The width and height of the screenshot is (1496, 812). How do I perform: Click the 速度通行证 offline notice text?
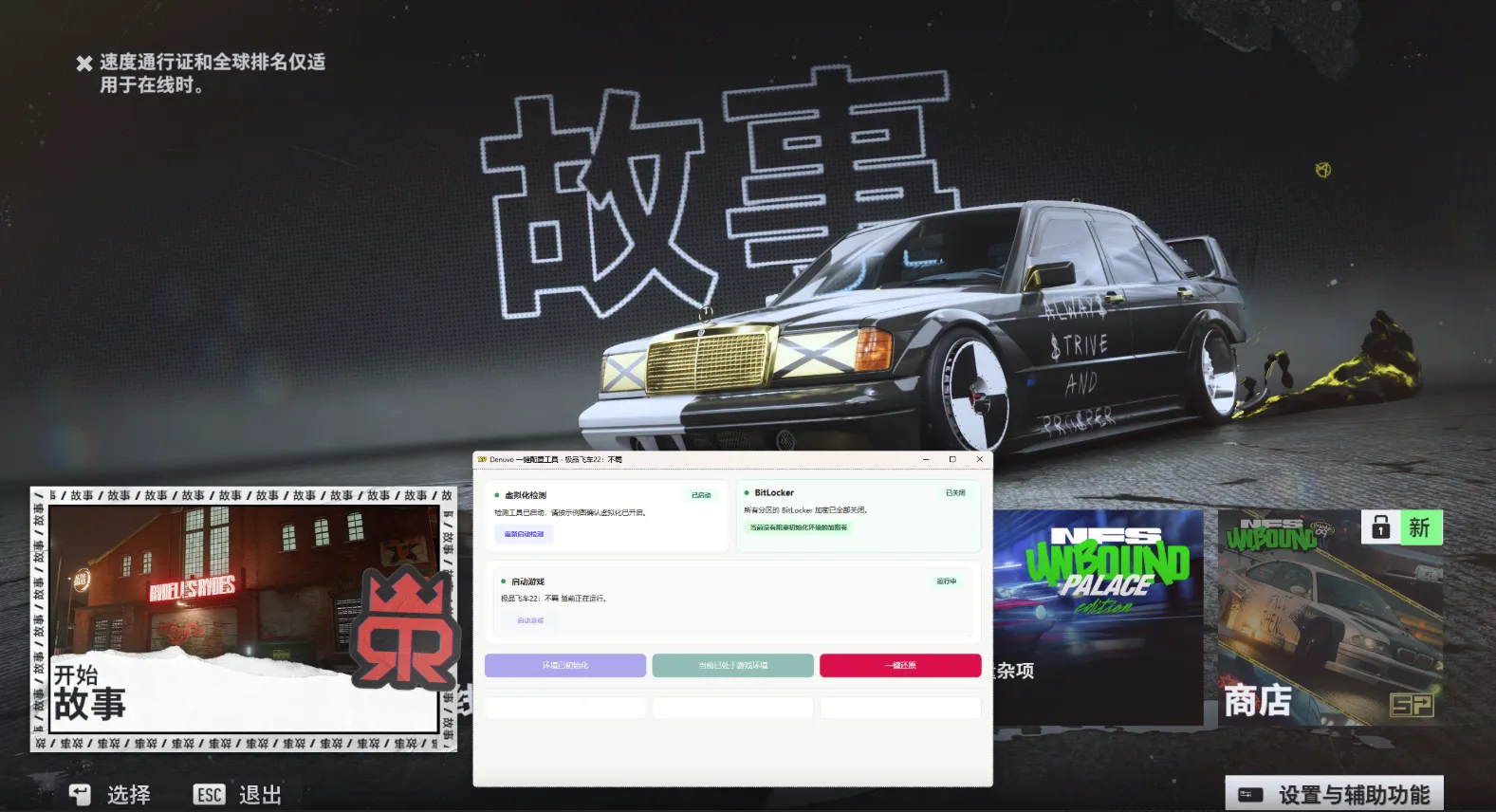(x=212, y=73)
